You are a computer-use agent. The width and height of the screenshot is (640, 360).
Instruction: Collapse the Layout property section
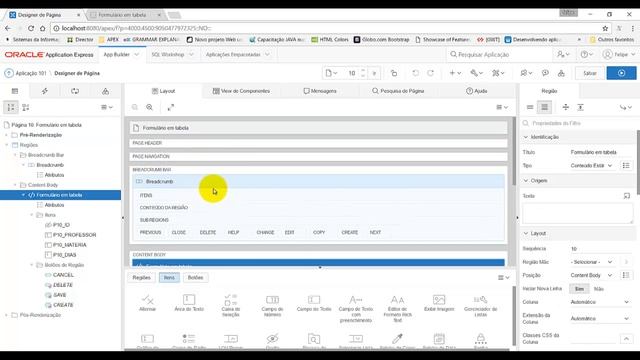click(526, 233)
